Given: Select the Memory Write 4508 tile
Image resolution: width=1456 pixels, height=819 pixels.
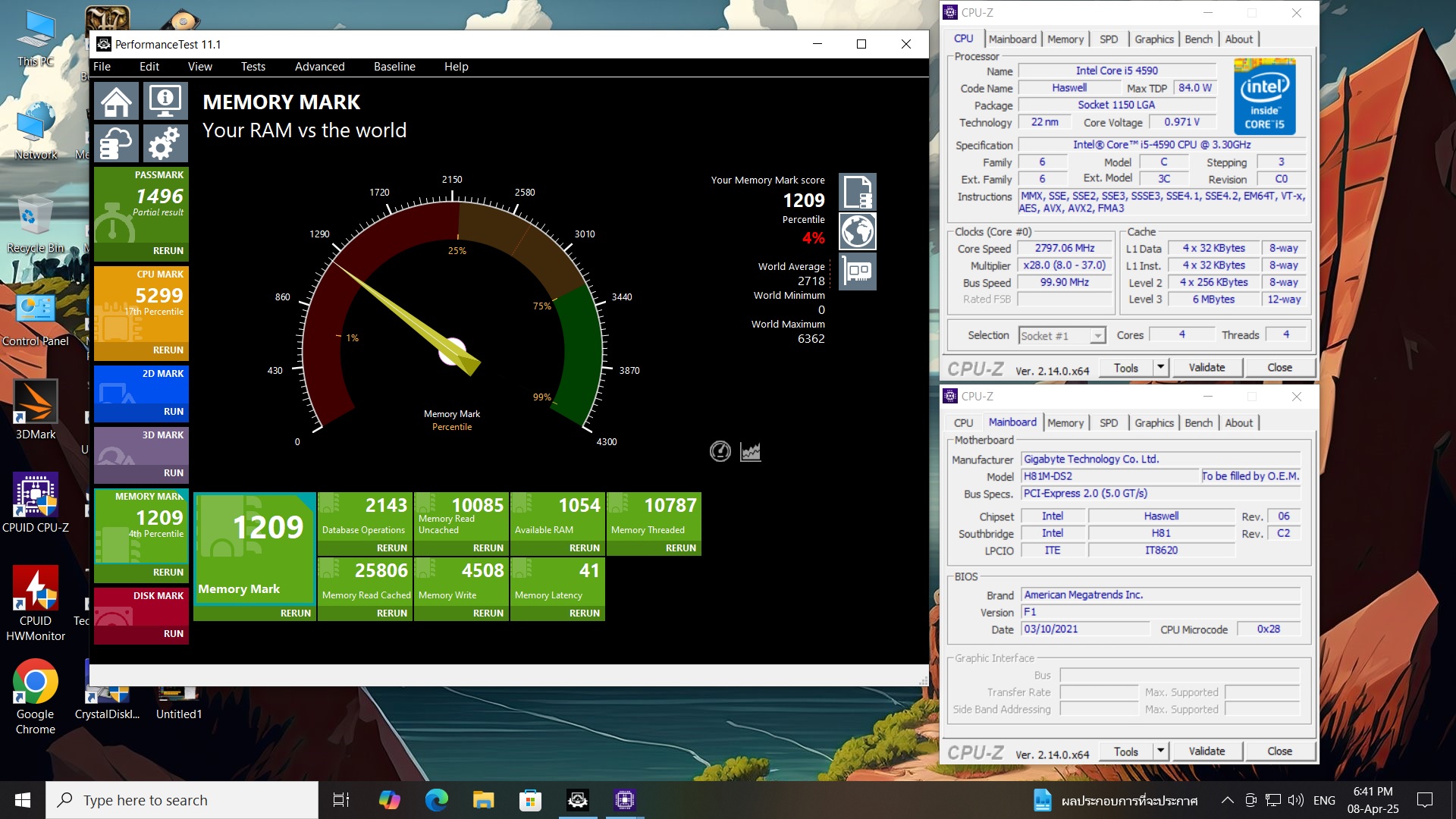Looking at the screenshot, I should 461,580.
